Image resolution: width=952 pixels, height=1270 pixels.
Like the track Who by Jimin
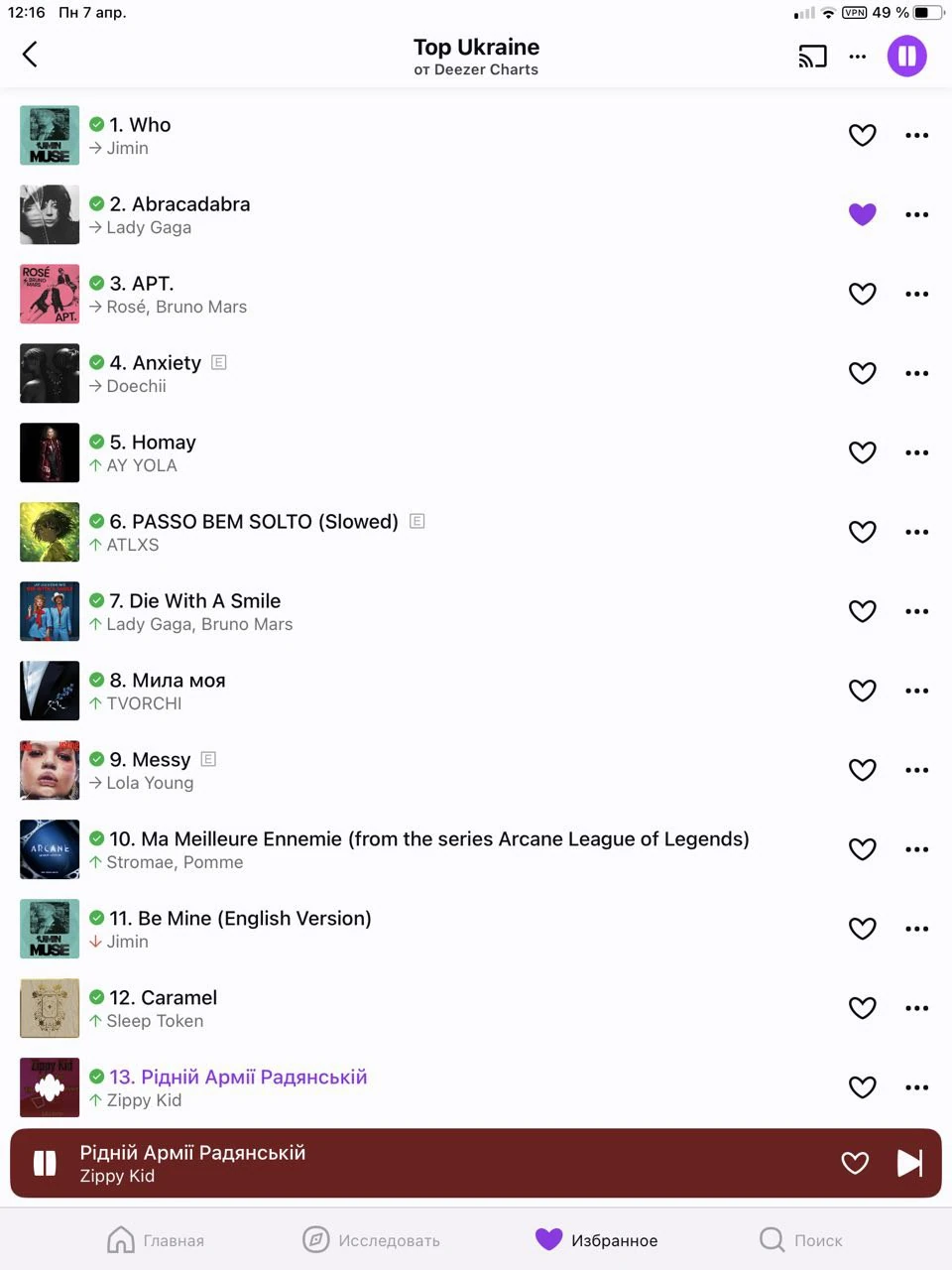pyautogui.click(x=863, y=135)
